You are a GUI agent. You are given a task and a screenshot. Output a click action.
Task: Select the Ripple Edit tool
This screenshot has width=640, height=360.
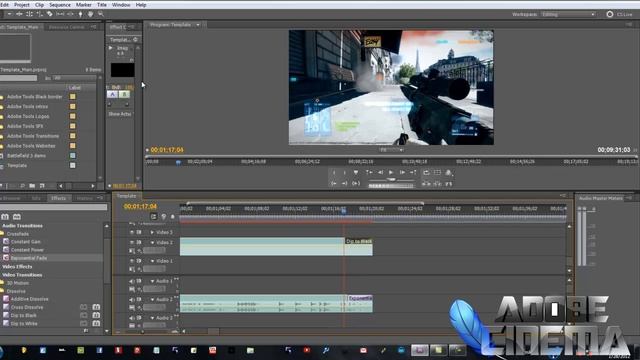[x=19, y=14]
